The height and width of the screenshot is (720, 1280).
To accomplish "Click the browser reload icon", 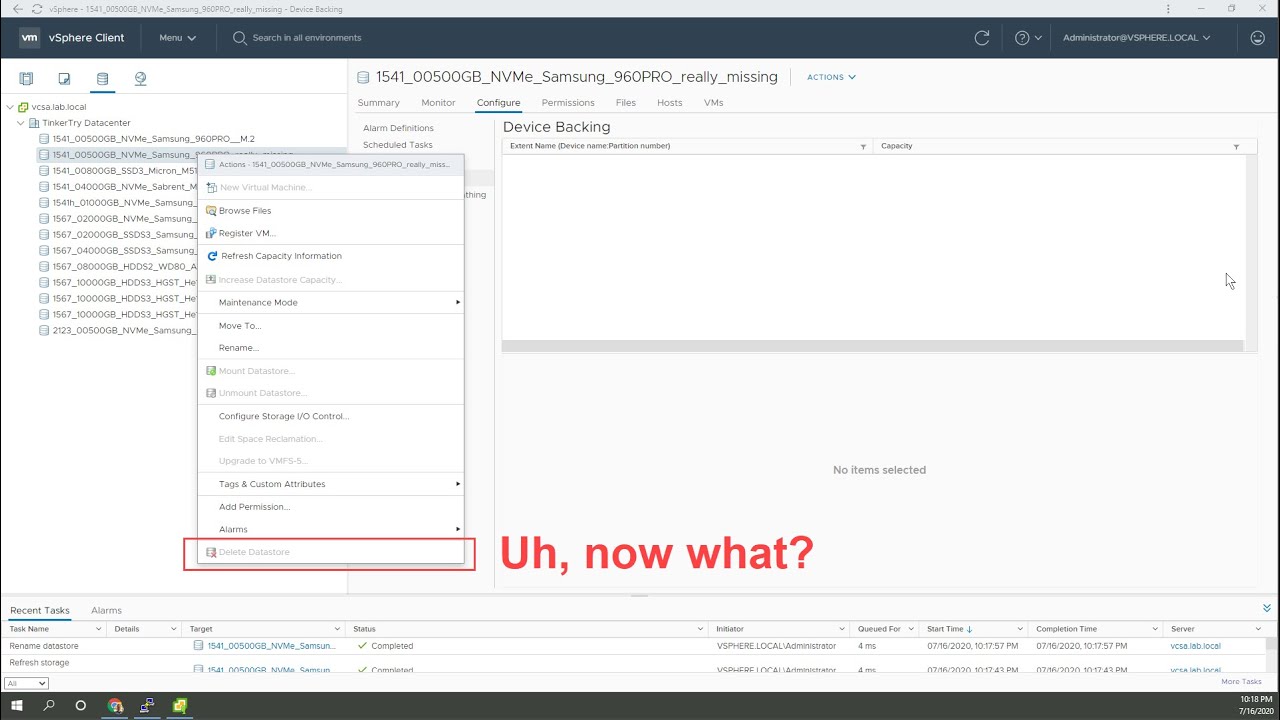I will [x=37, y=9].
